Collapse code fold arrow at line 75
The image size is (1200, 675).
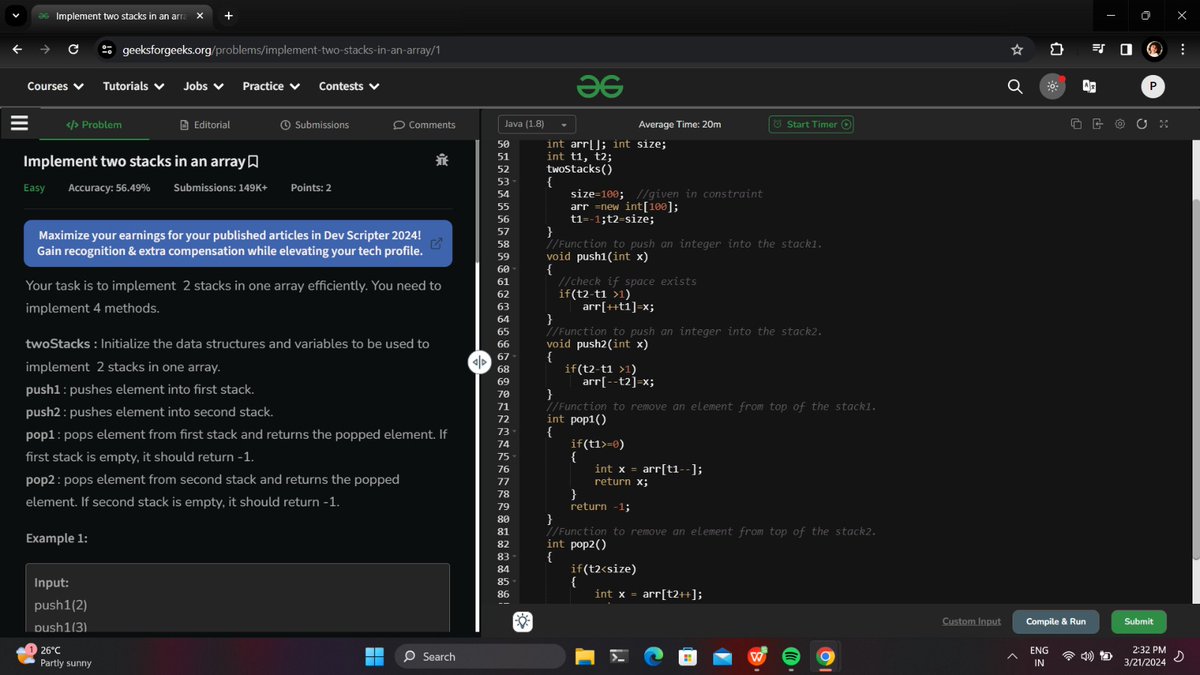pyautogui.click(x=514, y=457)
